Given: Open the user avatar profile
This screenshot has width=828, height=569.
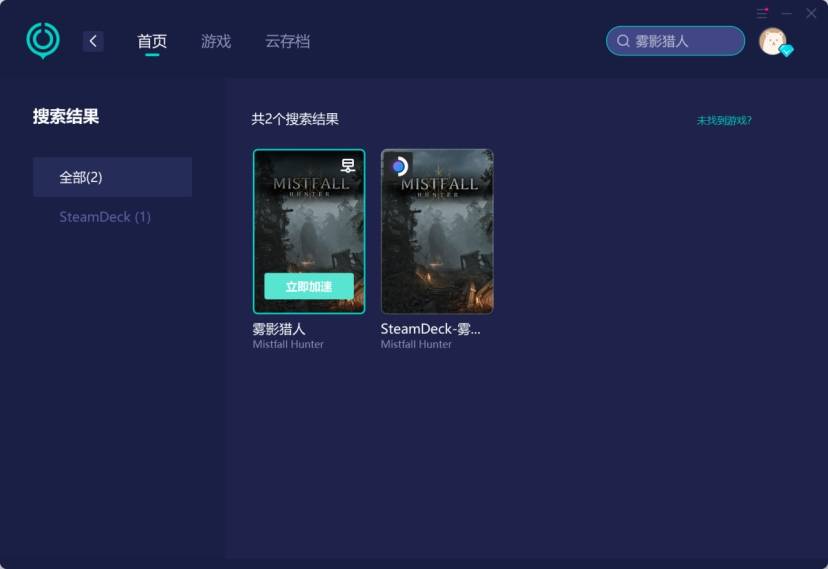Looking at the screenshot, I should 773,41.
